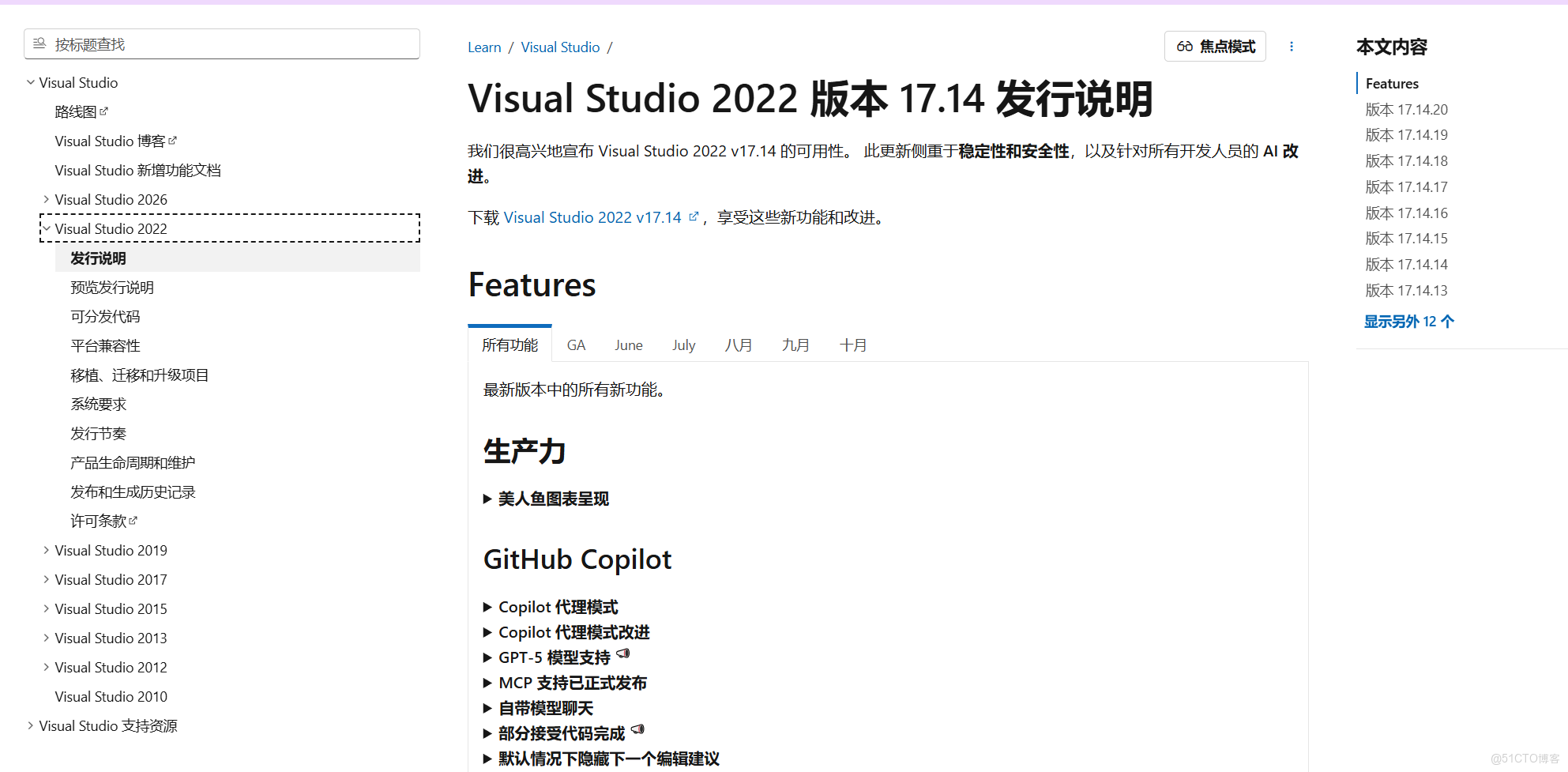Image resolution: width=1568 pixels, height=772 pixels.
Task: Toggle 焦点模式 focus mode button
Action: tap(1215, 47)
